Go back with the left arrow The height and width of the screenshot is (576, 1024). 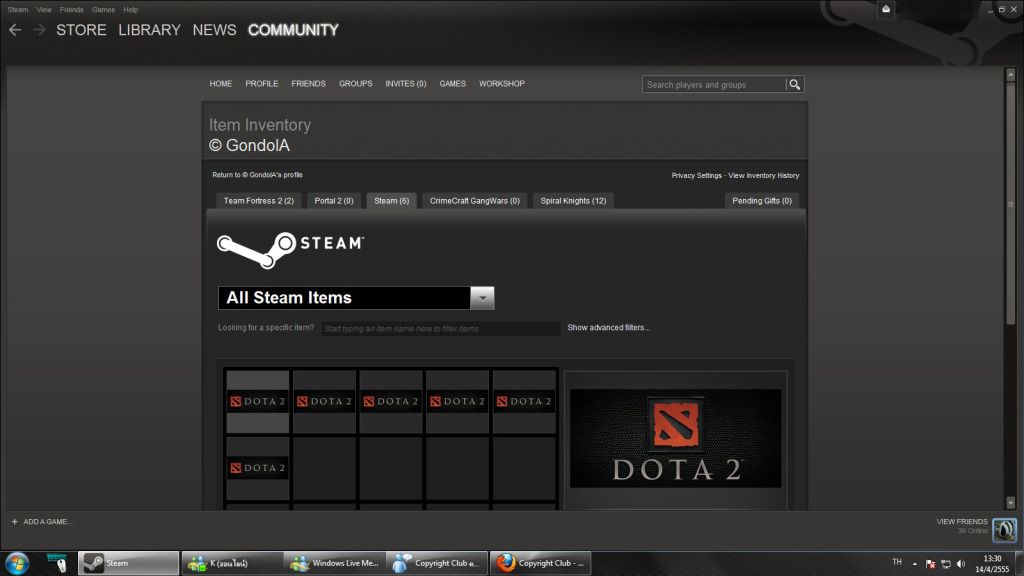[15, 30]
